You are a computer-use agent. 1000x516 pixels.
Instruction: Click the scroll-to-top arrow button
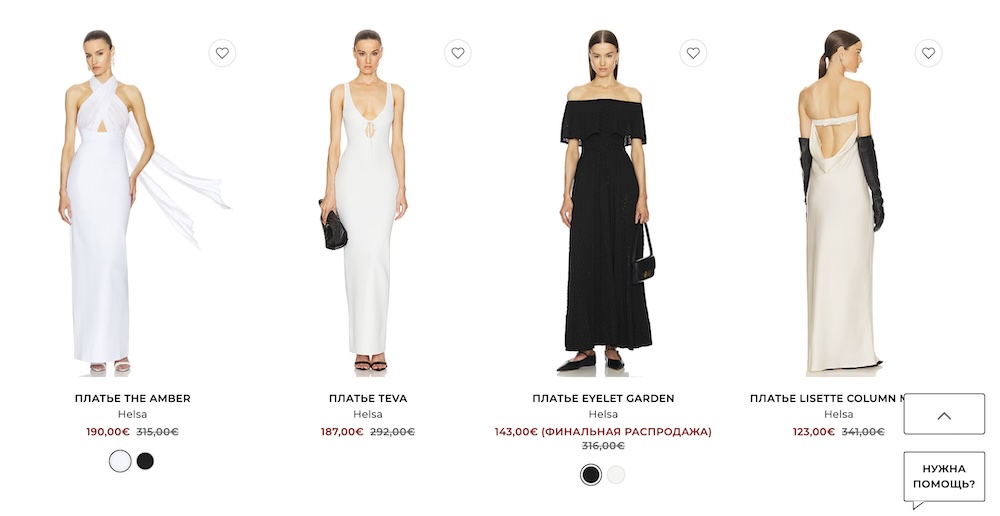click(x=945, y=415)
